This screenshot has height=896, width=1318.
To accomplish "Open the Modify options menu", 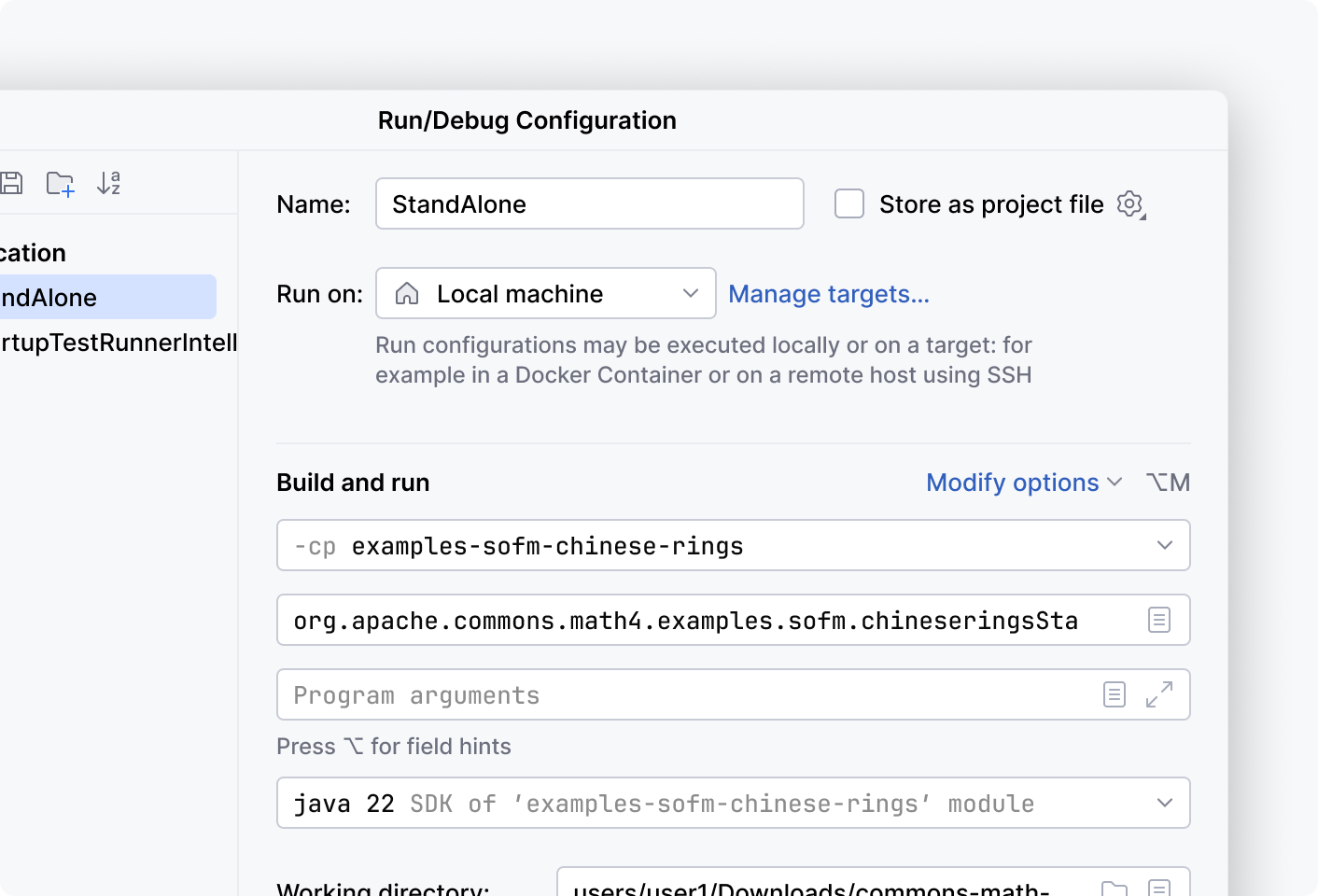I will [x=1023, y=483].
